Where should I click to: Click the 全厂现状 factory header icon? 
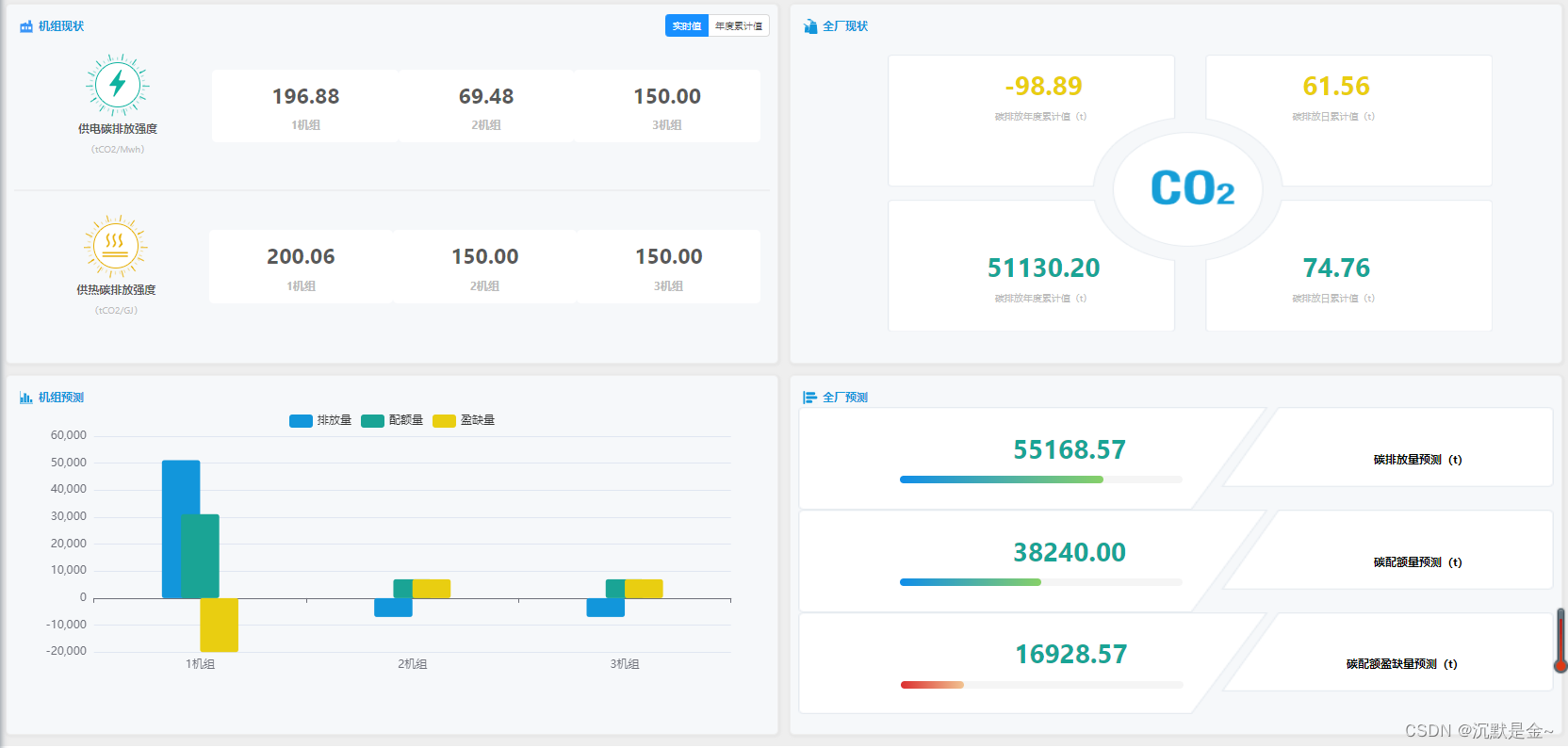(810, 26)
